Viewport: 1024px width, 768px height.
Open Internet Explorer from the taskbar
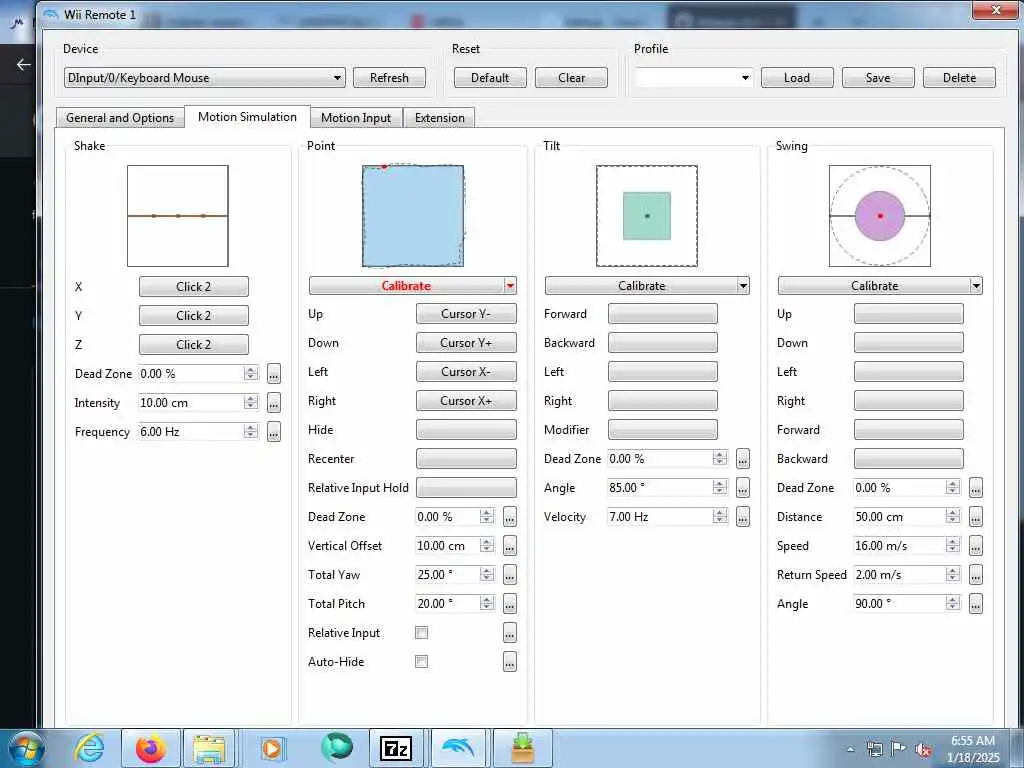[x=89, y=748]
